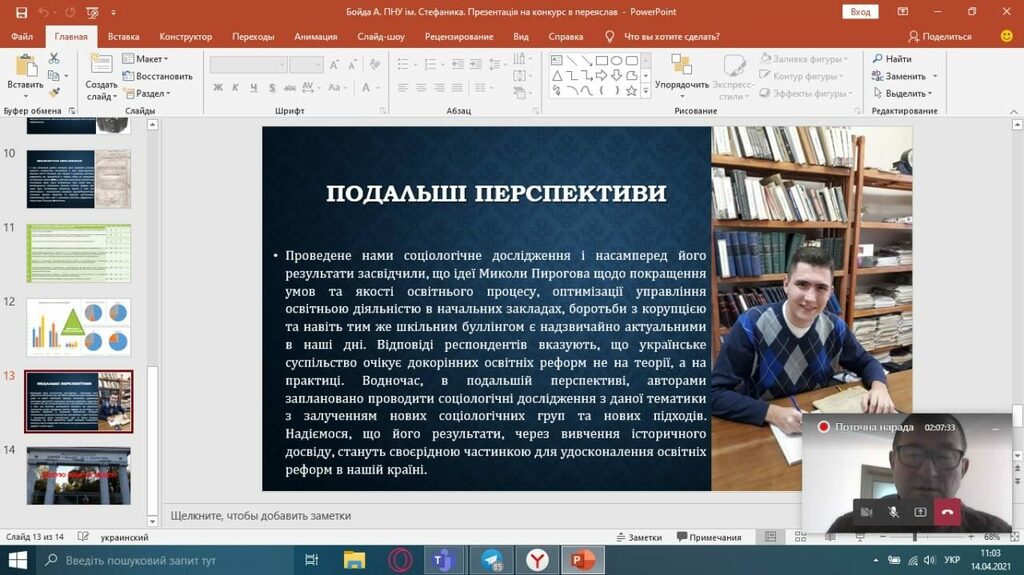The width and height of the screenshot is (1024, 575).
Task: Hang up the call with red button
Action: click(947, 511)
